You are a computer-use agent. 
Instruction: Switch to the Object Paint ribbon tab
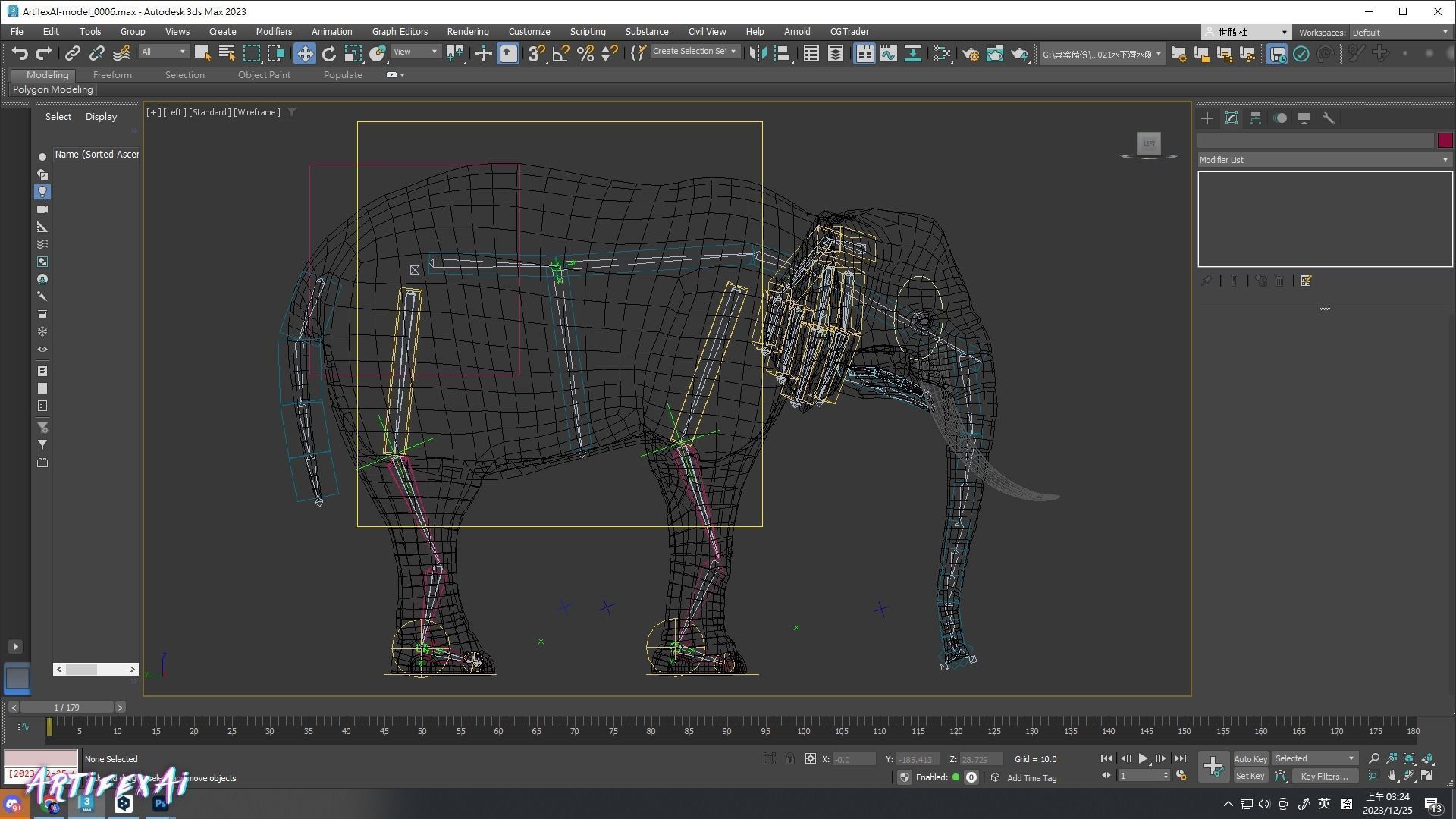[264, 74]
